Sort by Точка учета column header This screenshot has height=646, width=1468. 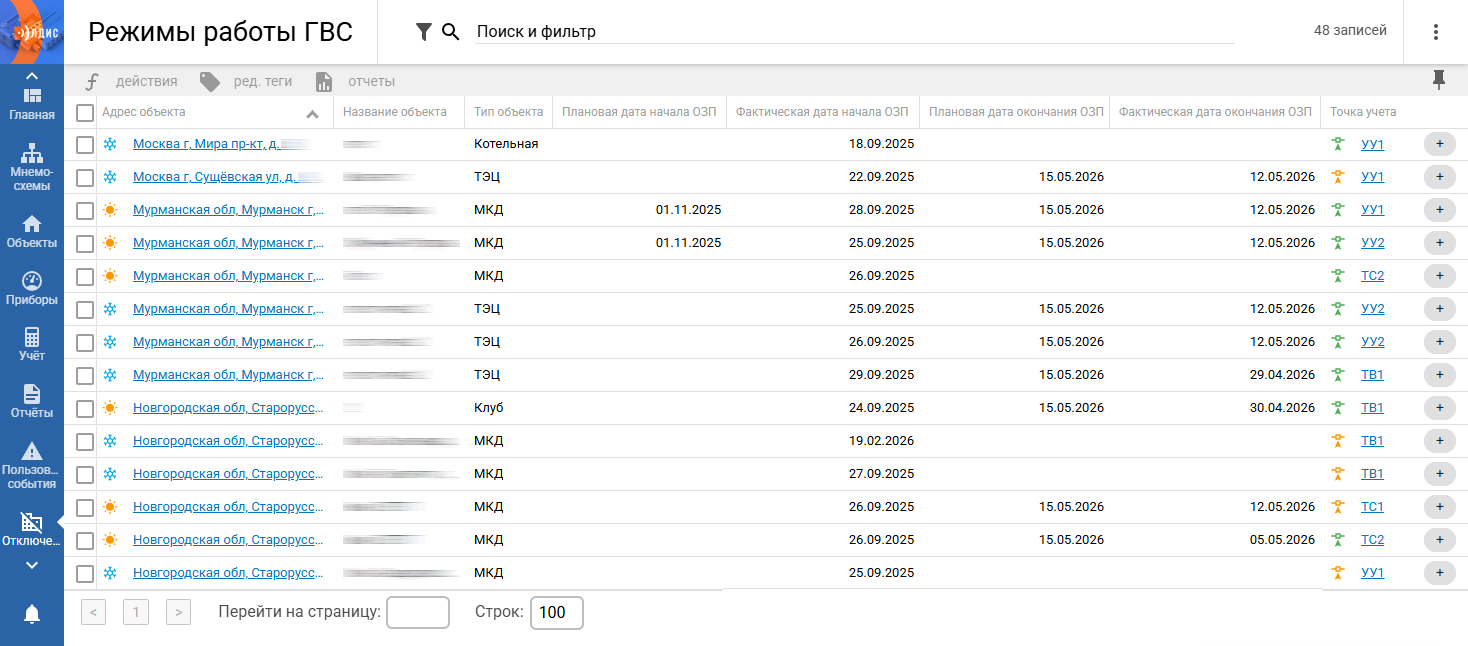(x=1363, y=112)
